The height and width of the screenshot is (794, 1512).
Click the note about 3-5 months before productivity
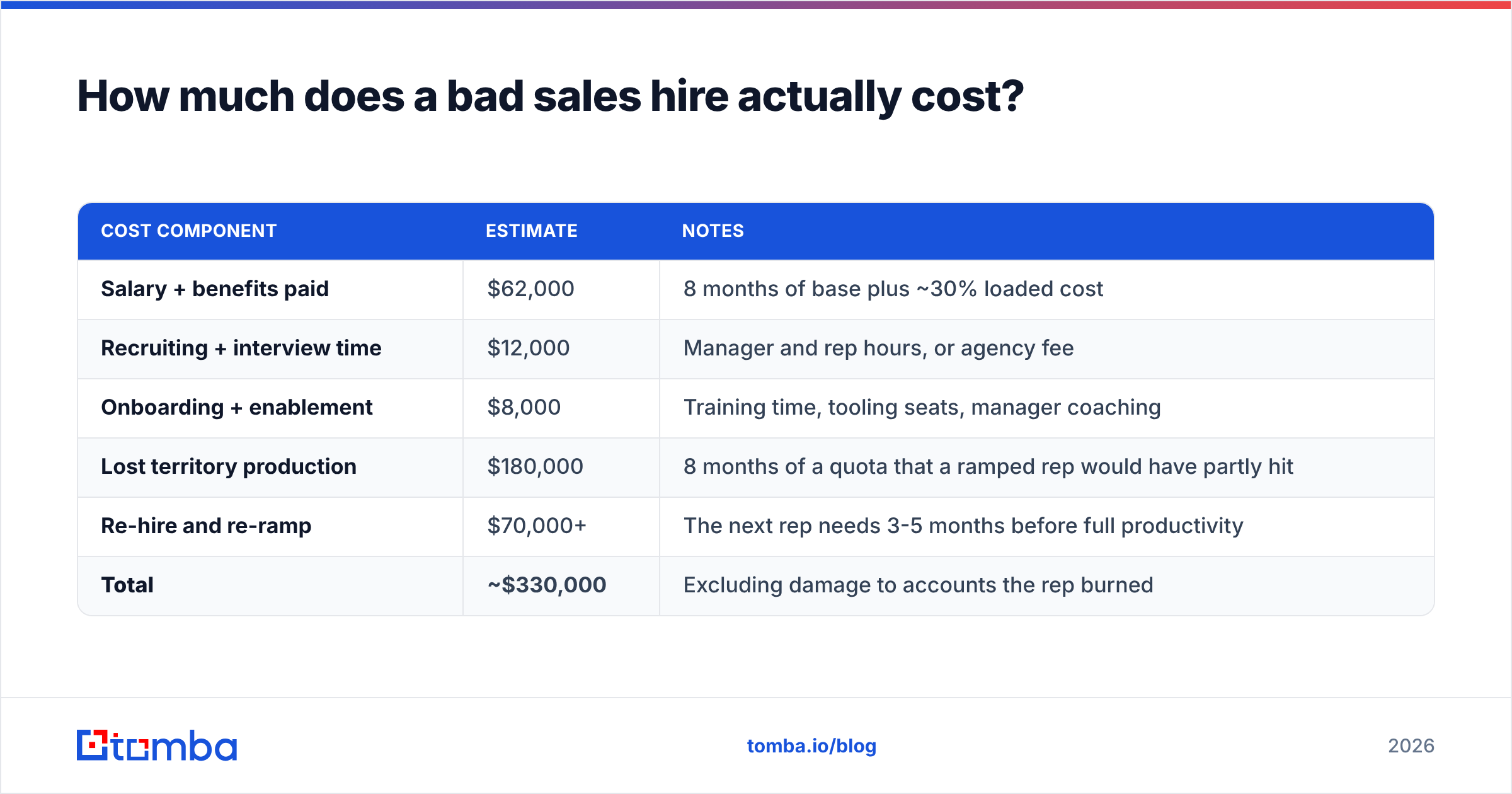963,526
